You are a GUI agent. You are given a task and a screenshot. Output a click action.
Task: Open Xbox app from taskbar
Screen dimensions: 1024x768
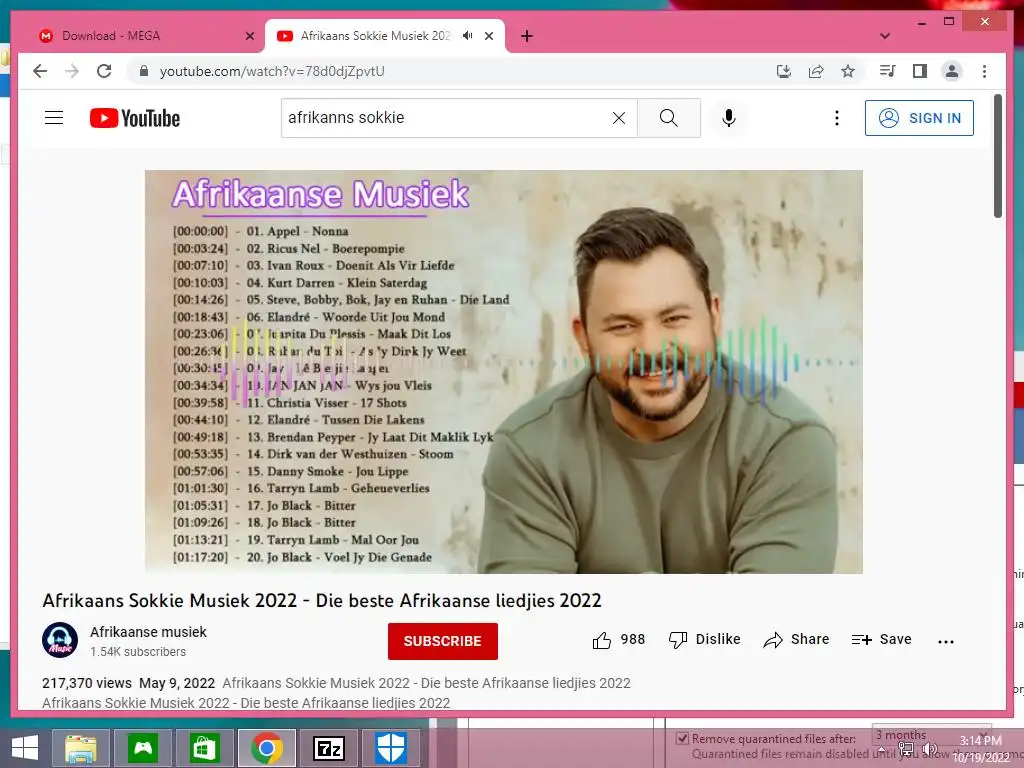[x=142, y=748]
